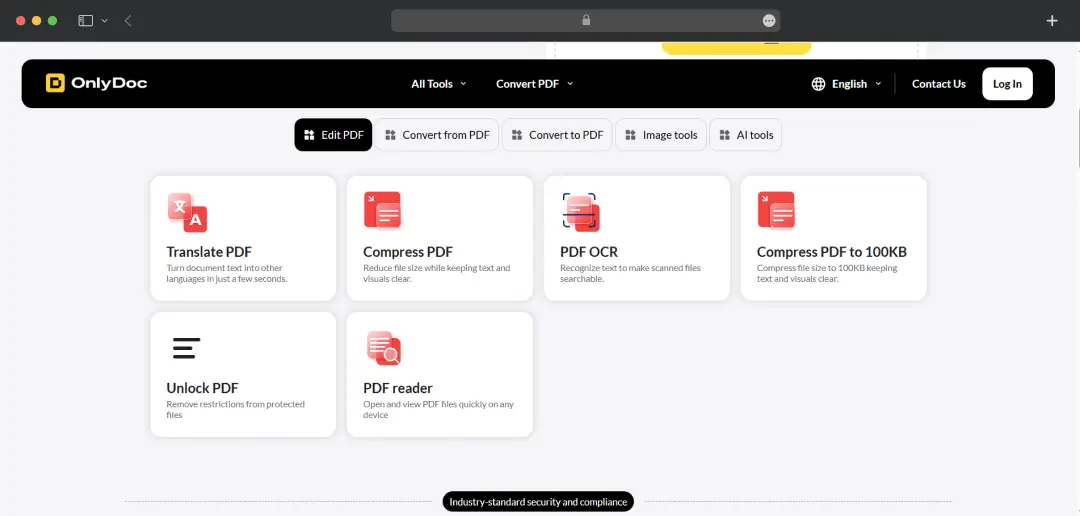The height and width of the screenshot is (516, 1080).
Task: Switch to the AI tools tab
Action: pyautogui.click(x=746, y=135)
